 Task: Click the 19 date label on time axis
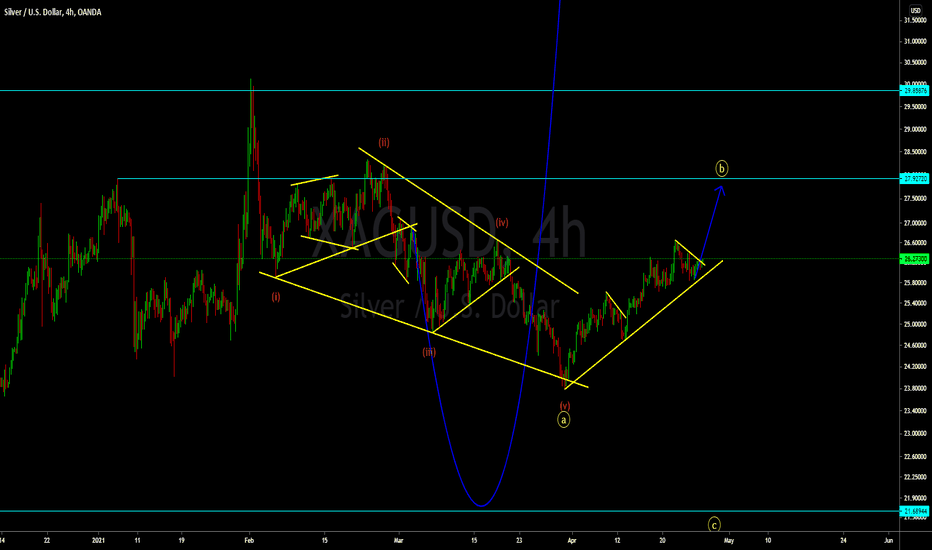coord(181,540)
